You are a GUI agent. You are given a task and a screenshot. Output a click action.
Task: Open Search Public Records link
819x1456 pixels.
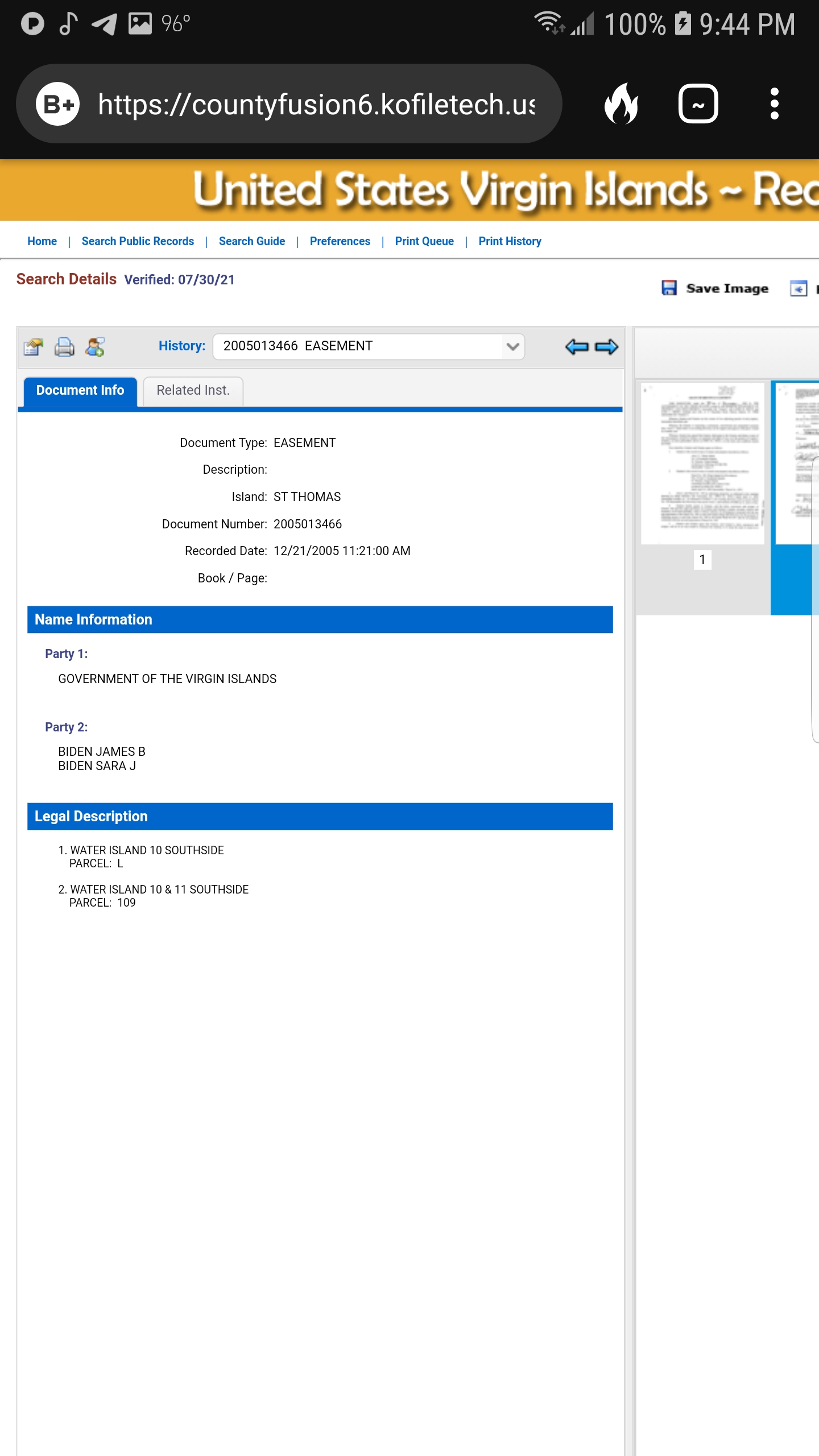(138, 241)
